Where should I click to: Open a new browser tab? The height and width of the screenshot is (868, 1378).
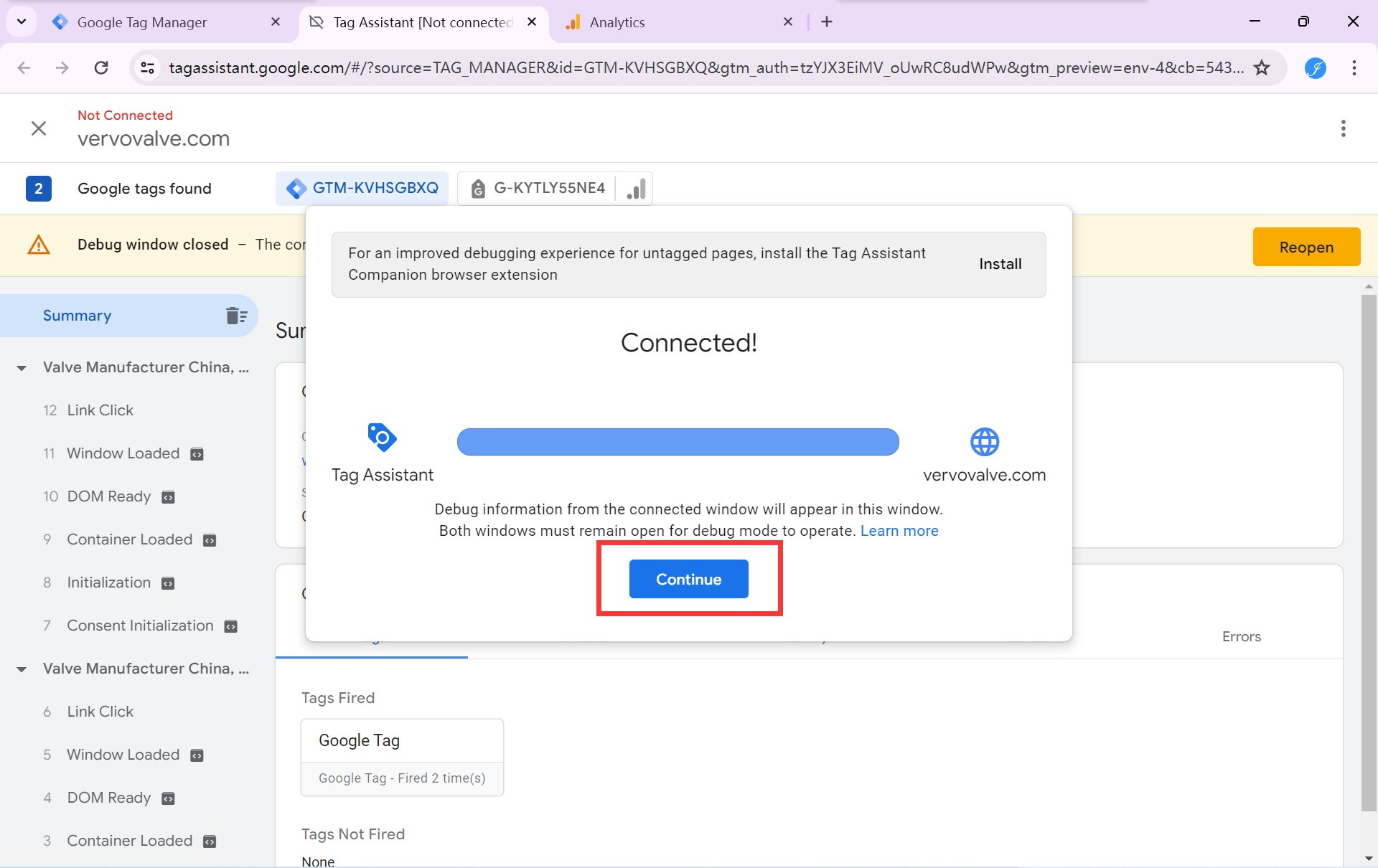click(x=827, y=22)
